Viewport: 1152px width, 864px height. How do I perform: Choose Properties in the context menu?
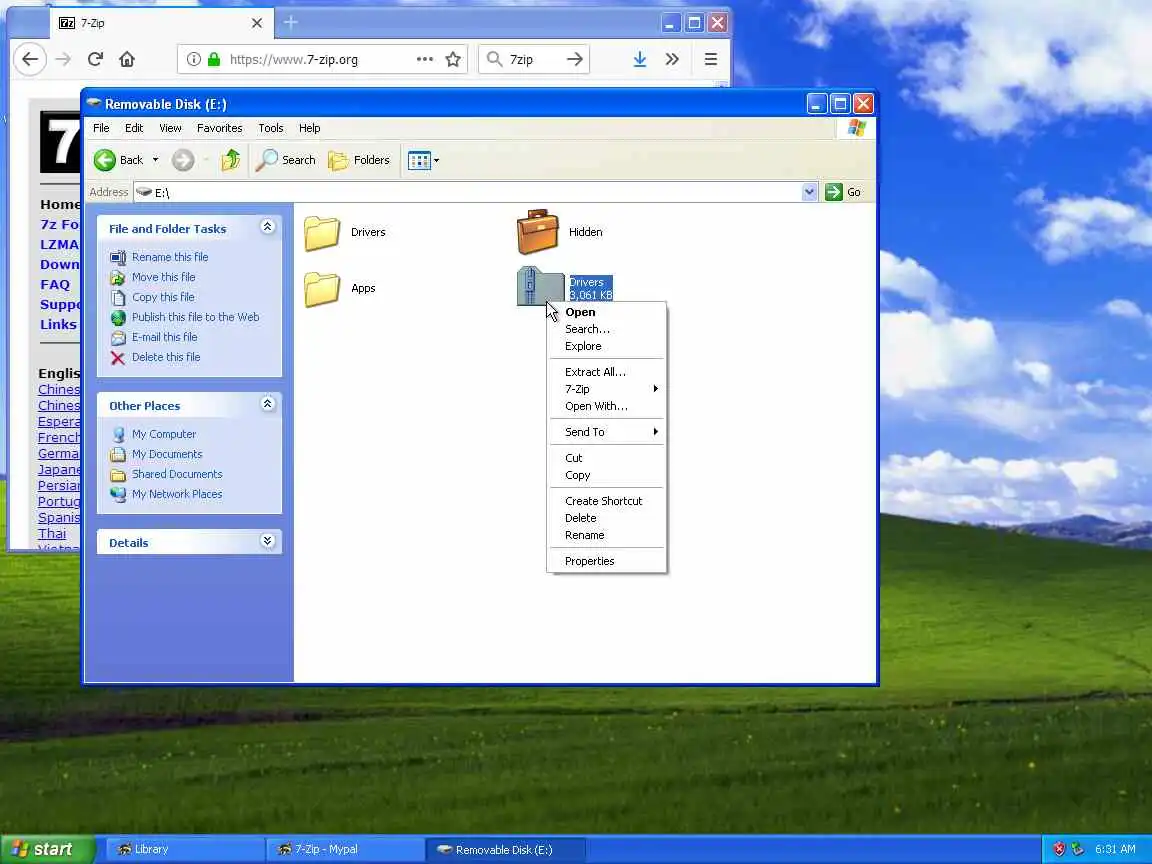click(x=607, y=561)
